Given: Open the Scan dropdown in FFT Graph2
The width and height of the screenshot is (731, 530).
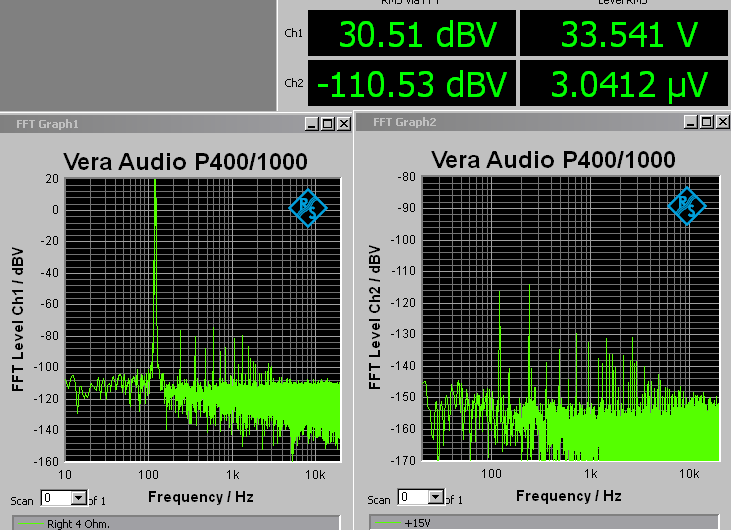Looking at the screenshot, I should click(x=436, y=497).
